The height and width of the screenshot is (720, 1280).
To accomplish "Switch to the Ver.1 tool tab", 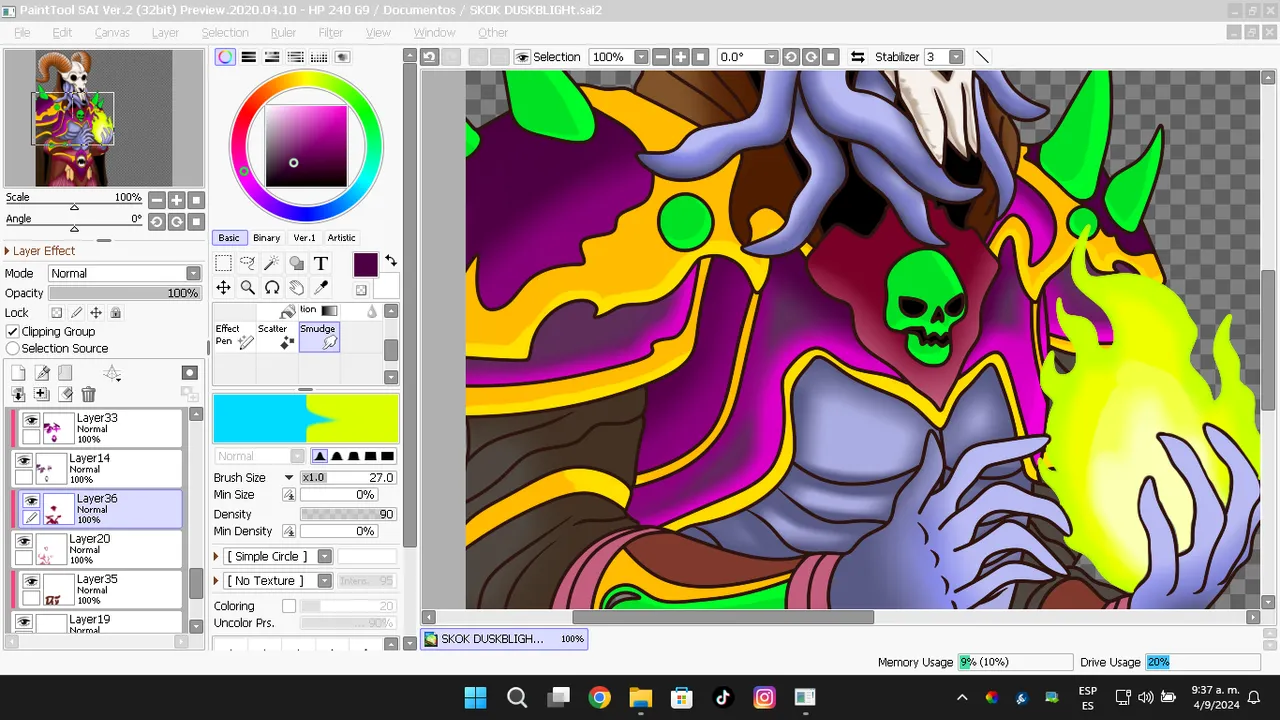I will (304, 238).
